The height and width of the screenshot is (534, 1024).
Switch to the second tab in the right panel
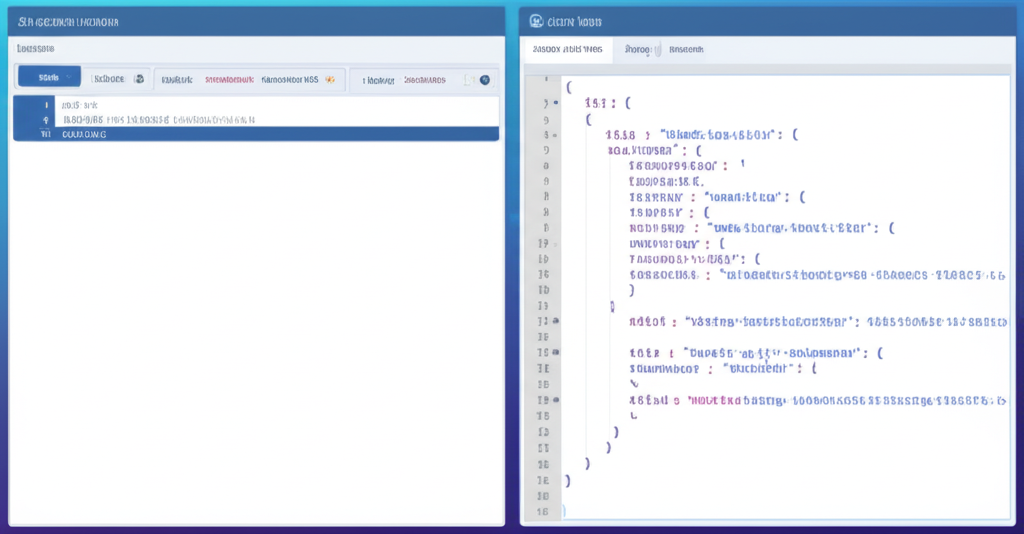pos(637,49)
